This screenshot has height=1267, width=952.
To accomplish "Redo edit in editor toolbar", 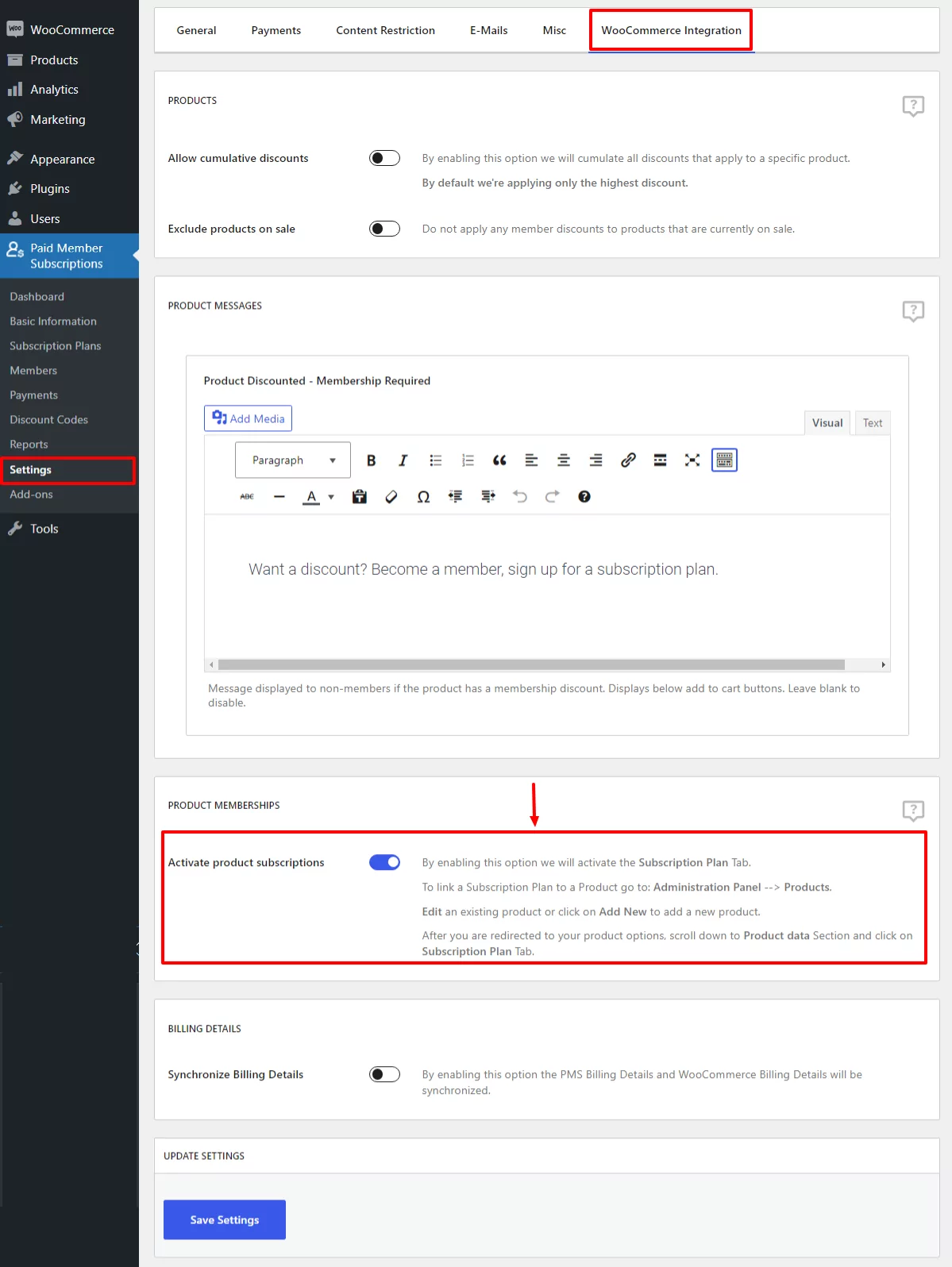I will pos(552,497).
